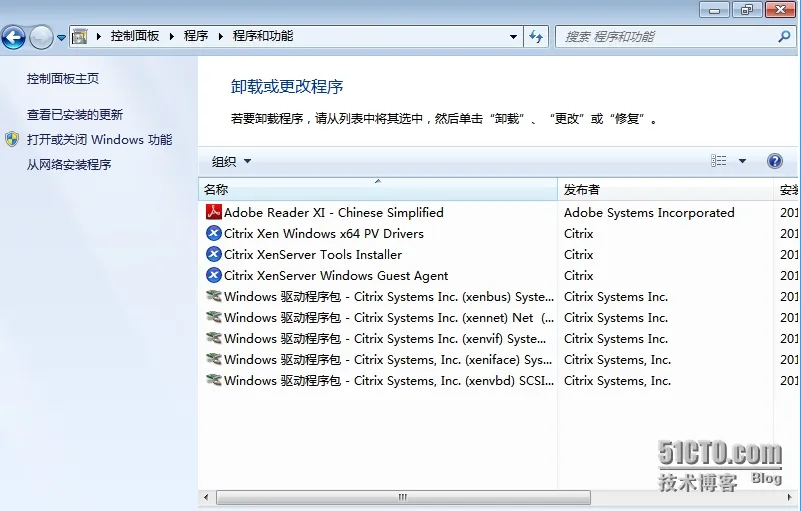The height and width of the screenshot is (511, 801).
Task: Click the horizontal scrollbar left arrow
Action: click(206, 497)
